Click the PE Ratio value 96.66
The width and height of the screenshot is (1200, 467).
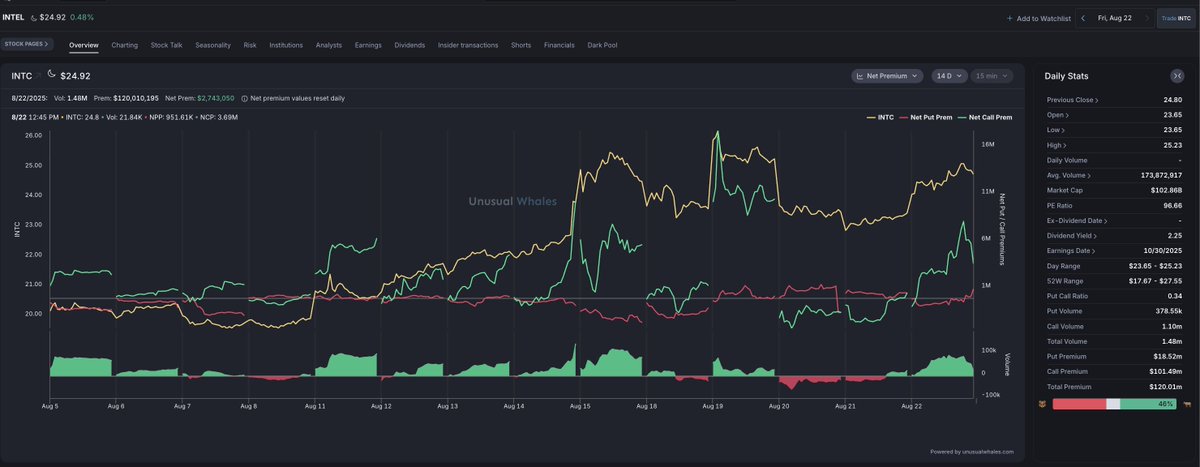click(1171, 205)
